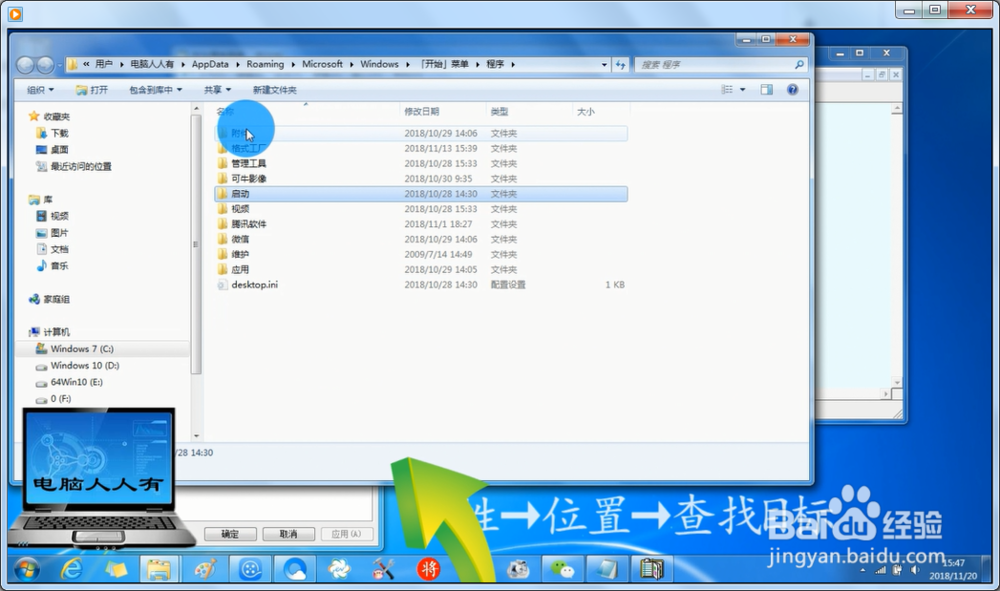Select the 视频 folder in file list

421,209
